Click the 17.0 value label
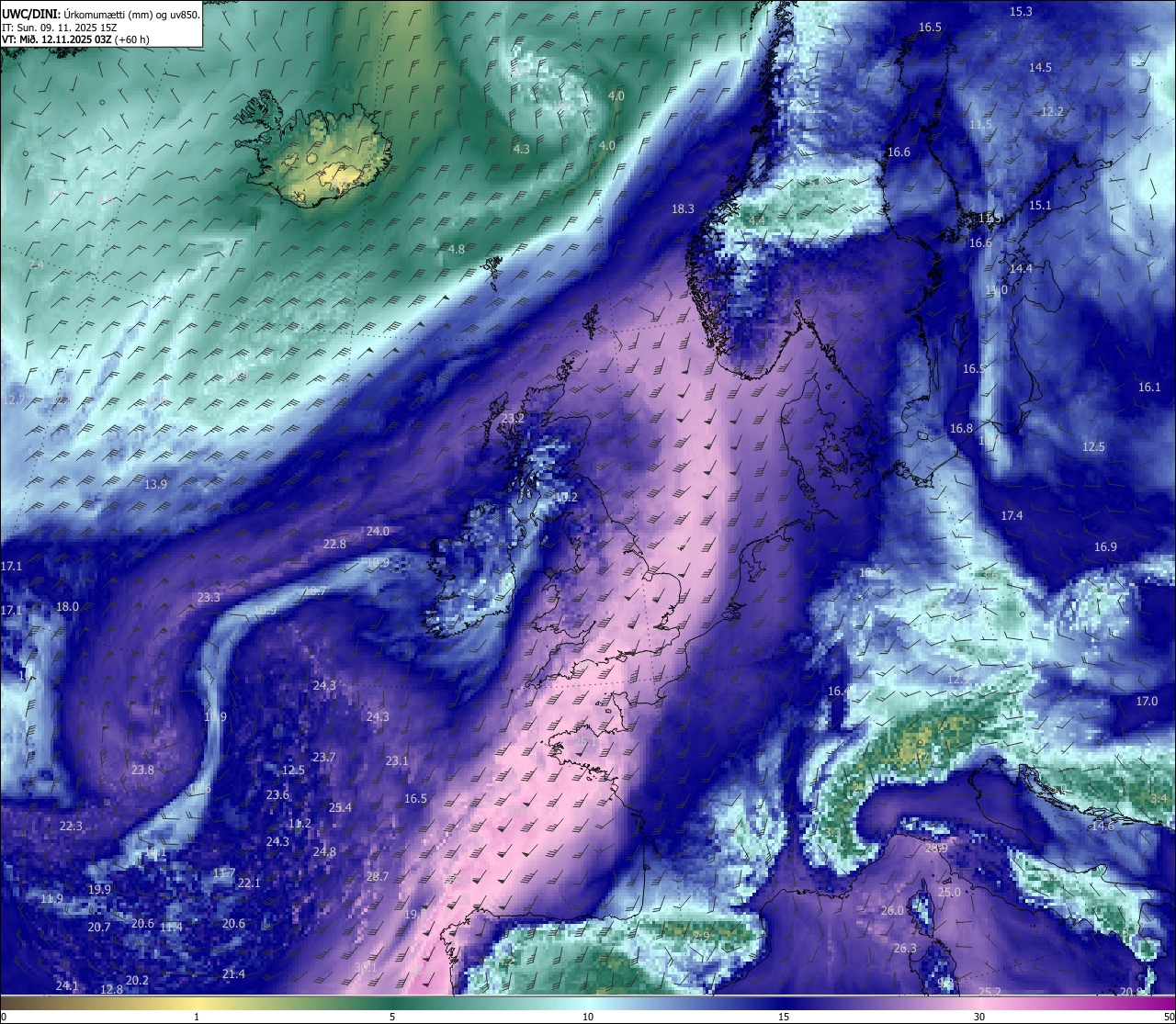Screen dimensions: 1176x1024 tap(1147, 702)
